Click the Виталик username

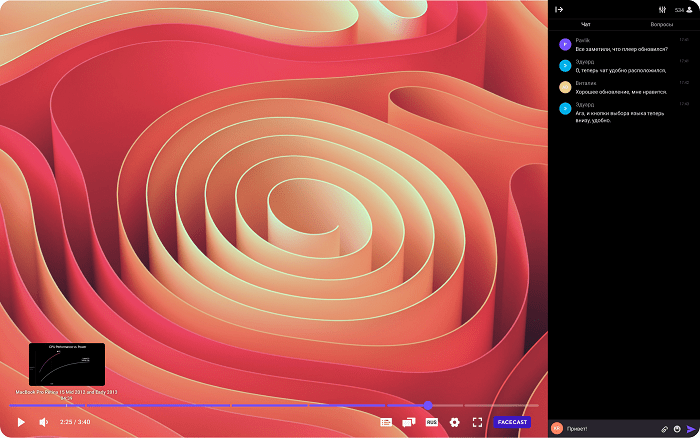point(586,83)
